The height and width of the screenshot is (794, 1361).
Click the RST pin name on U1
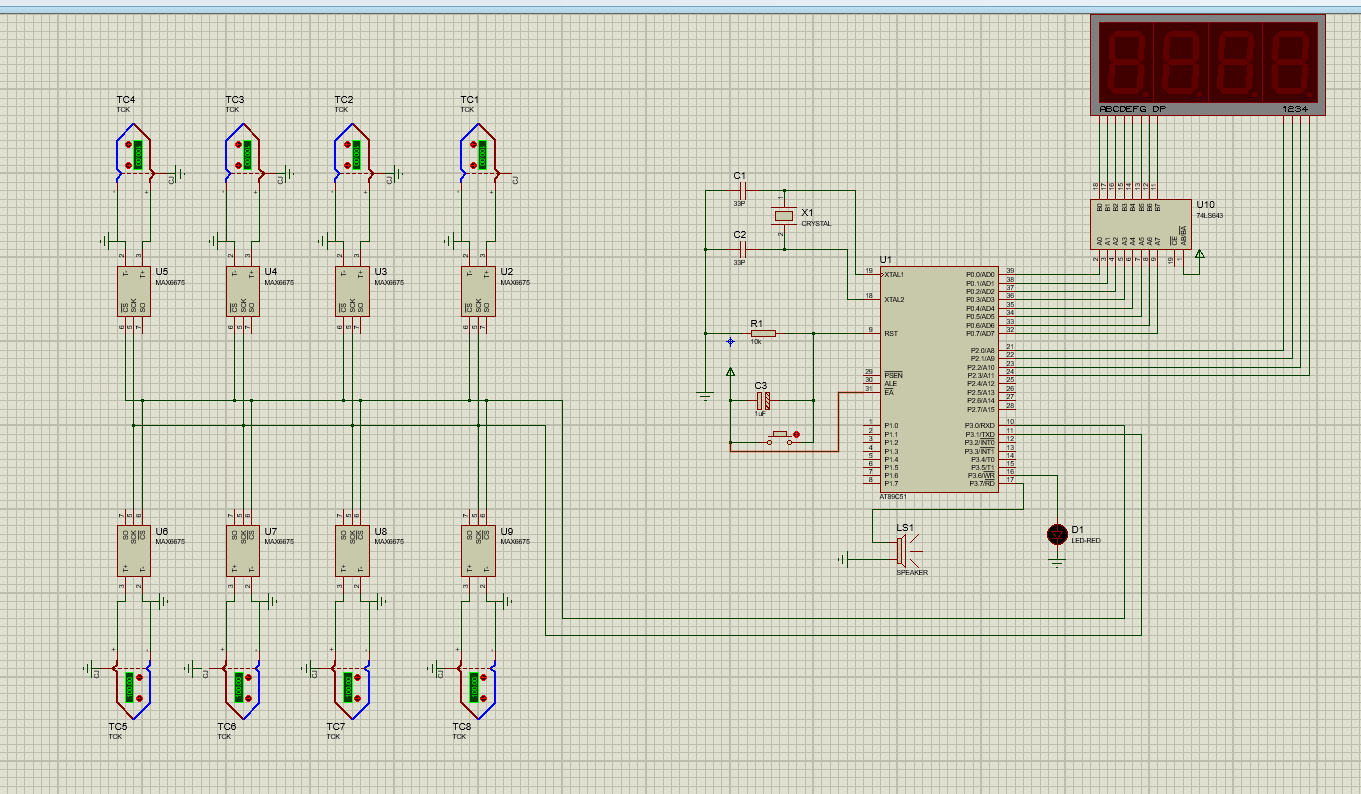click(x=890, y=333)
